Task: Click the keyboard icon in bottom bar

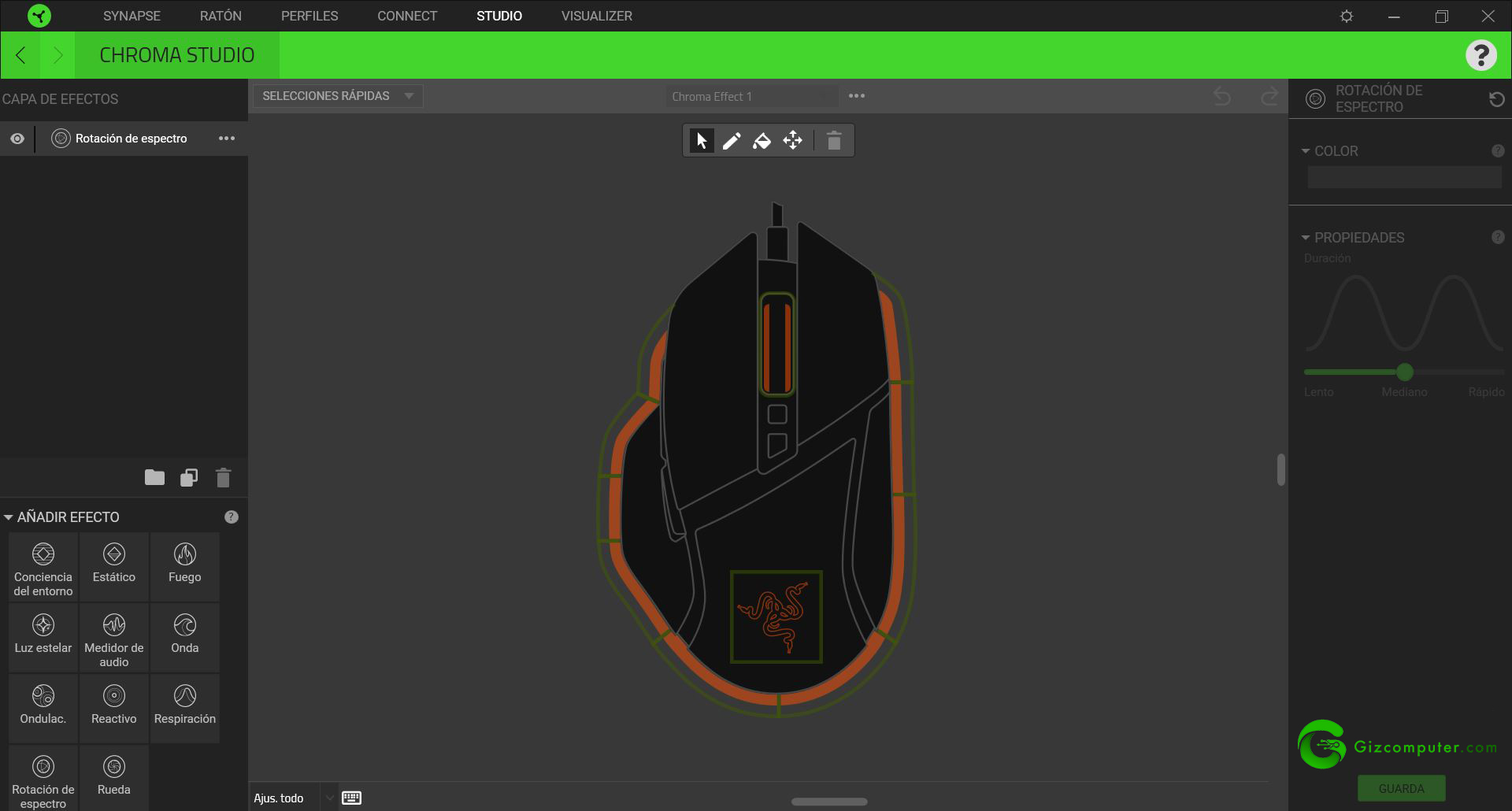Action: click(352, 798)
